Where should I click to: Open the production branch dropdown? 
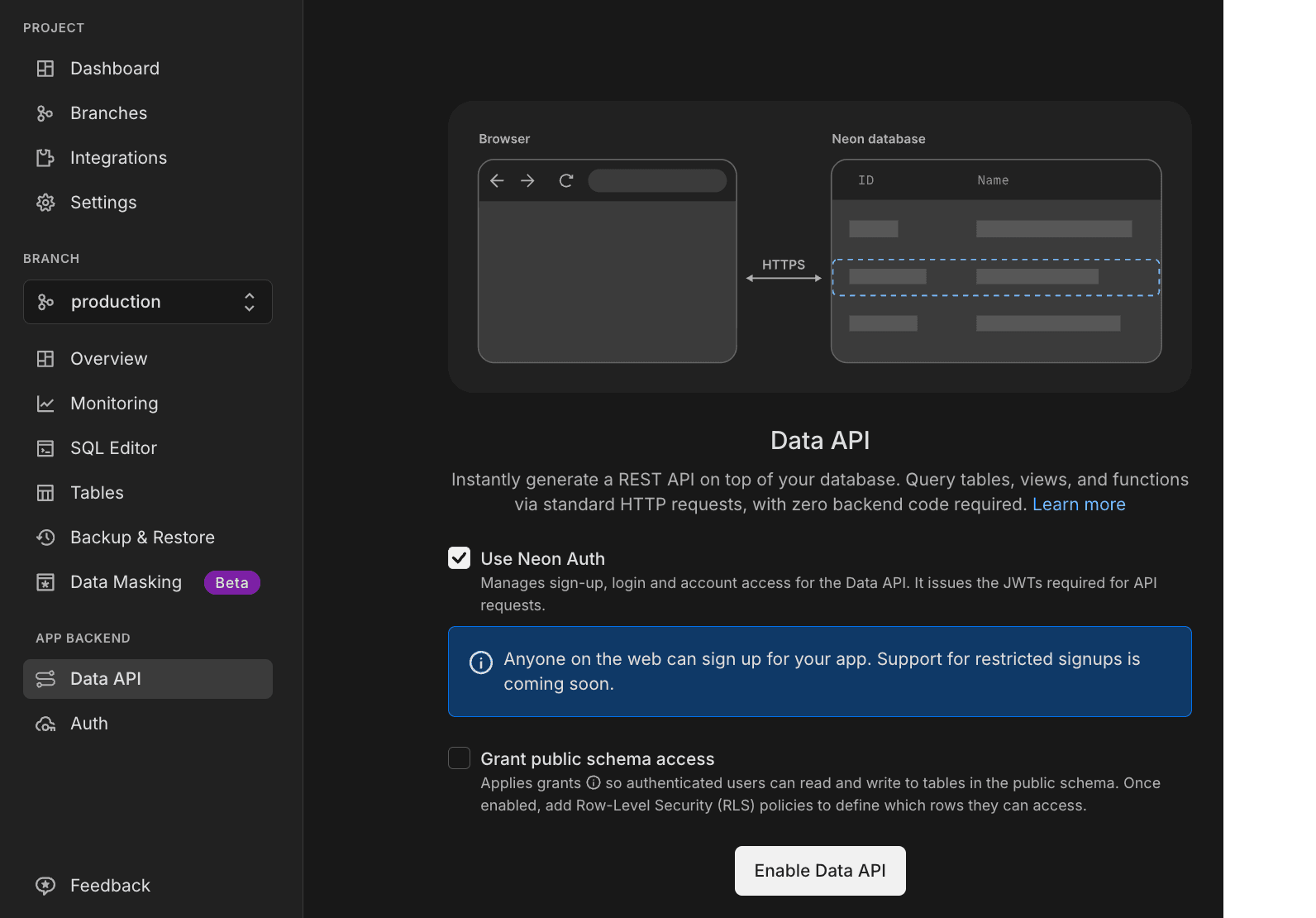point(148,302)
